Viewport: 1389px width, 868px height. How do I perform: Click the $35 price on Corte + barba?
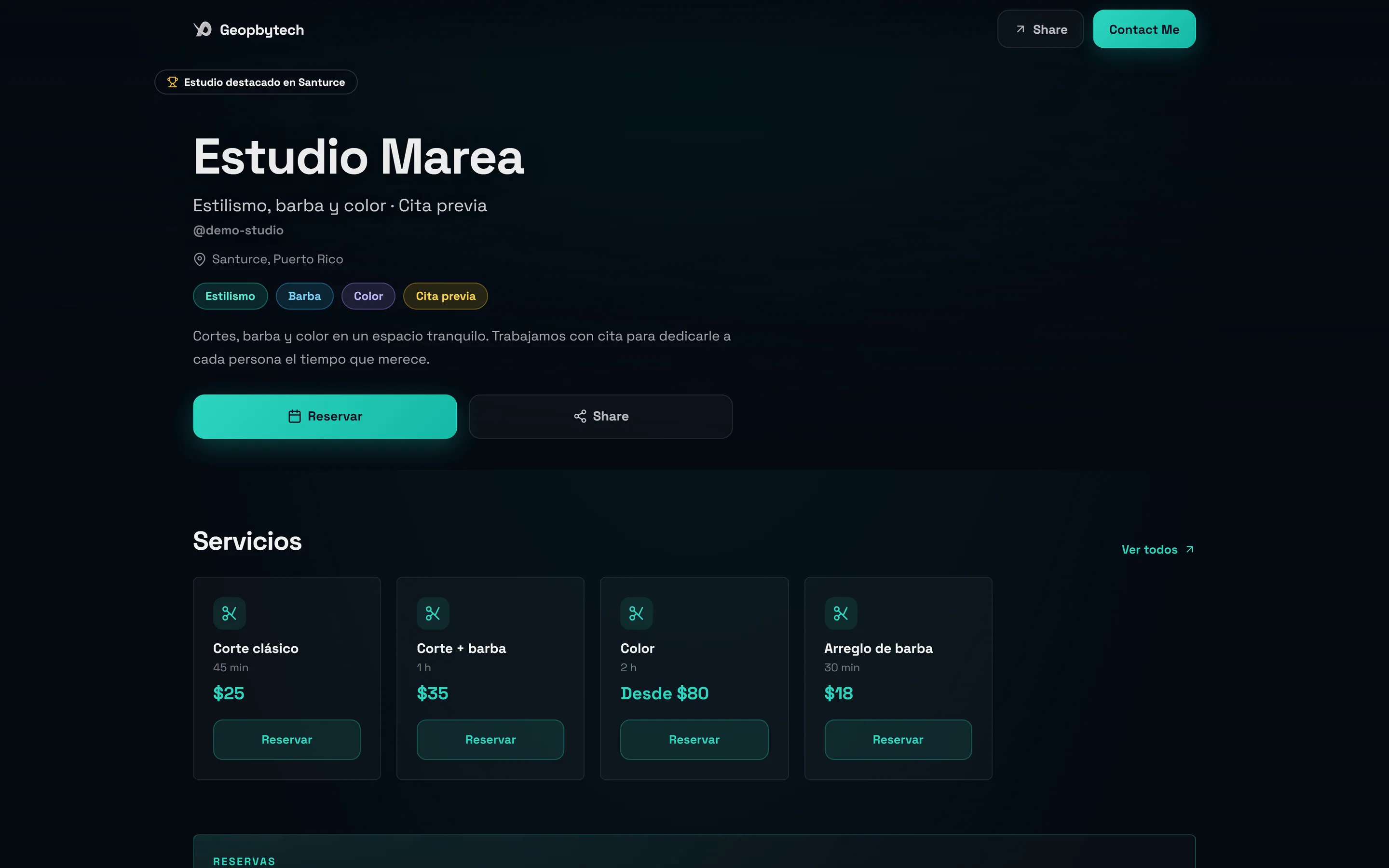click(432, 693)
